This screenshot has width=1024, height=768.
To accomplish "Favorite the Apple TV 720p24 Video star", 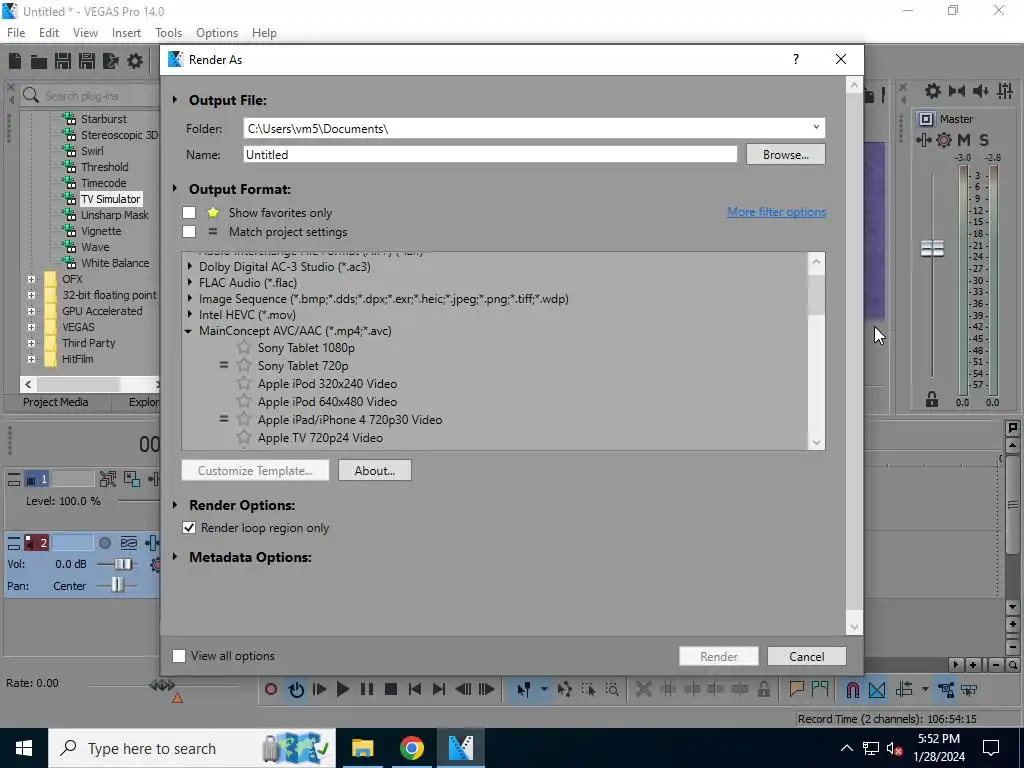I will pos(244,437).
